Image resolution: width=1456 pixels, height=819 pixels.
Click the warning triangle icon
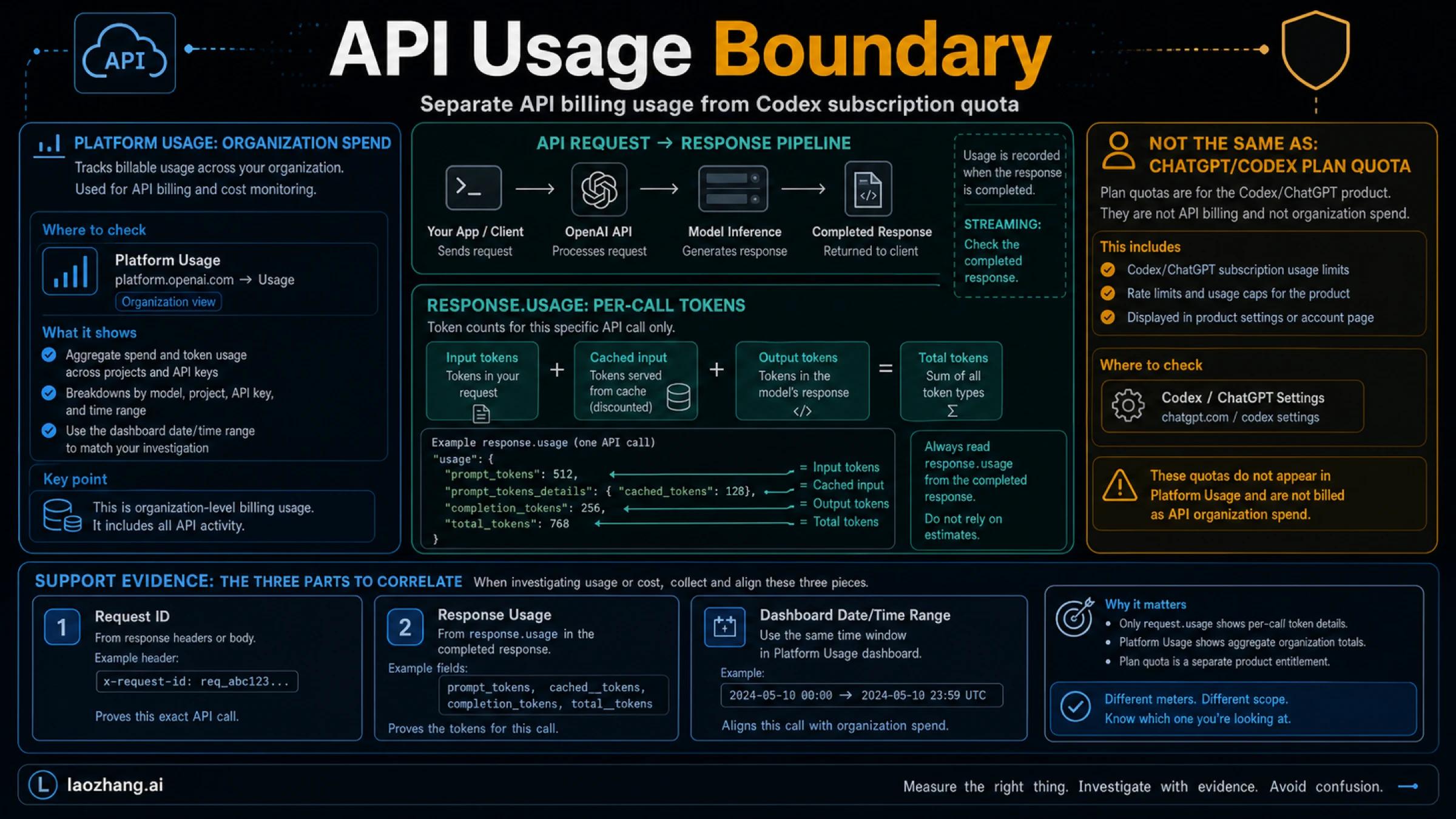(x=1119, y=485)
